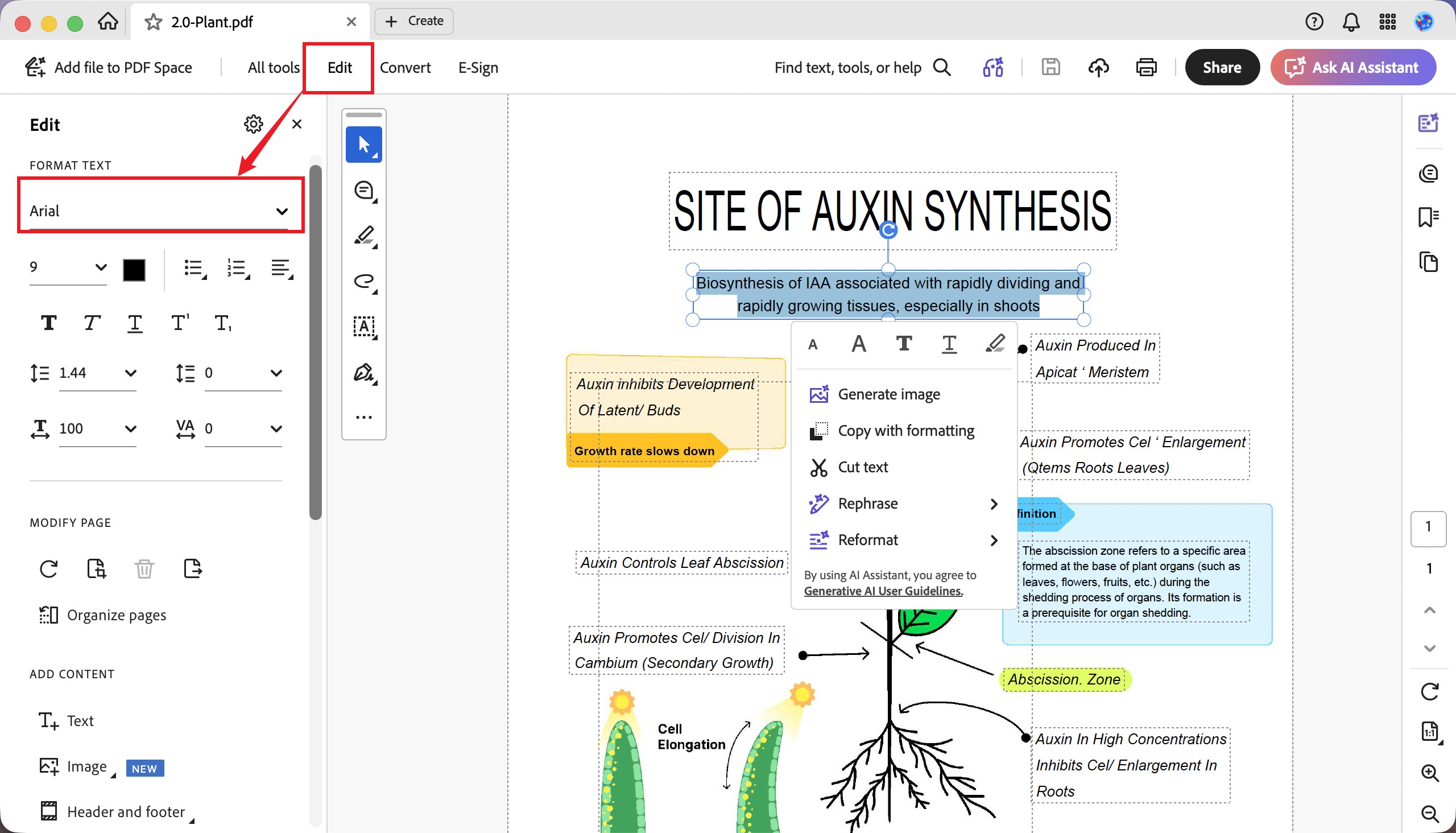The height and width of the screenshot is (833, 1456).
Task: Click Ask AI Assistant button
Action: point(1353,68)
